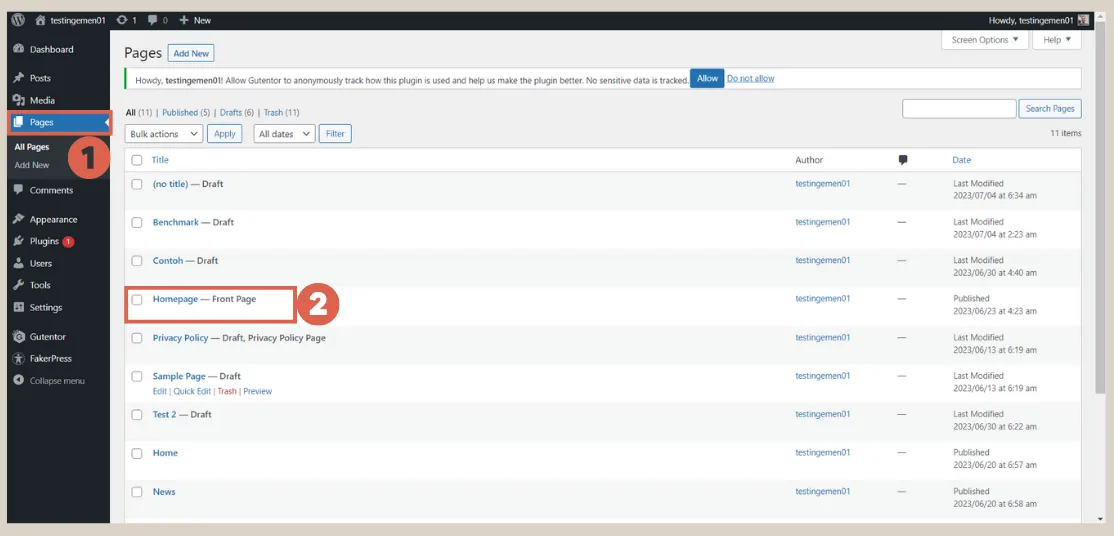Open comments bubble in admin bar
The image size is (1114, 536).
pos(153,21)
